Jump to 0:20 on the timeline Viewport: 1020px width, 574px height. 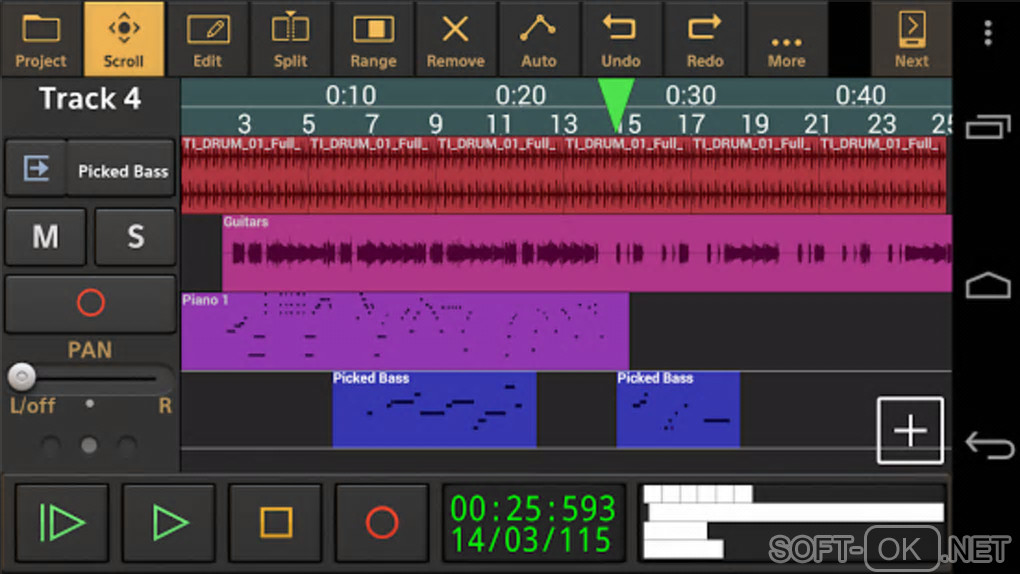click(x=520, y=95)
